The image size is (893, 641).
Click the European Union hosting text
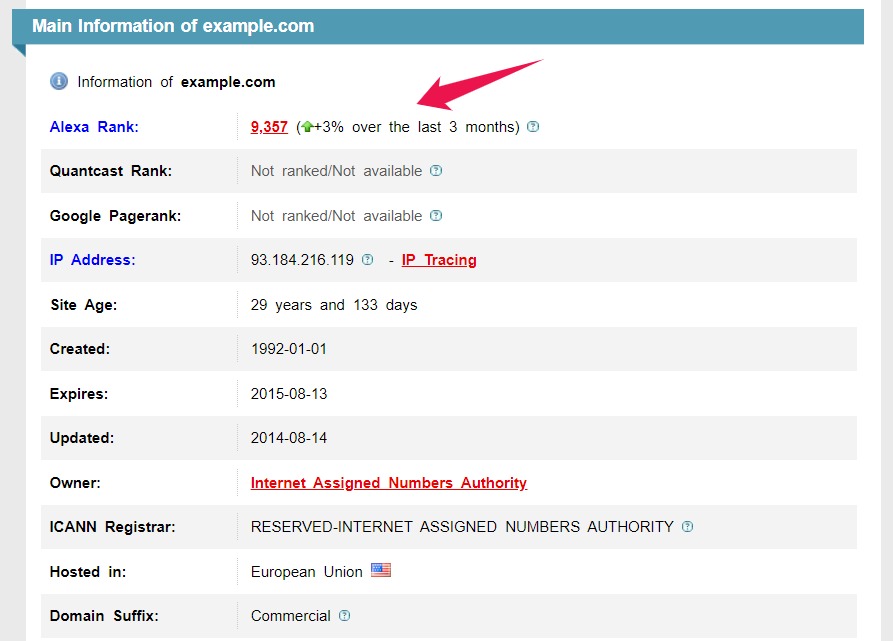pos(306,572)
